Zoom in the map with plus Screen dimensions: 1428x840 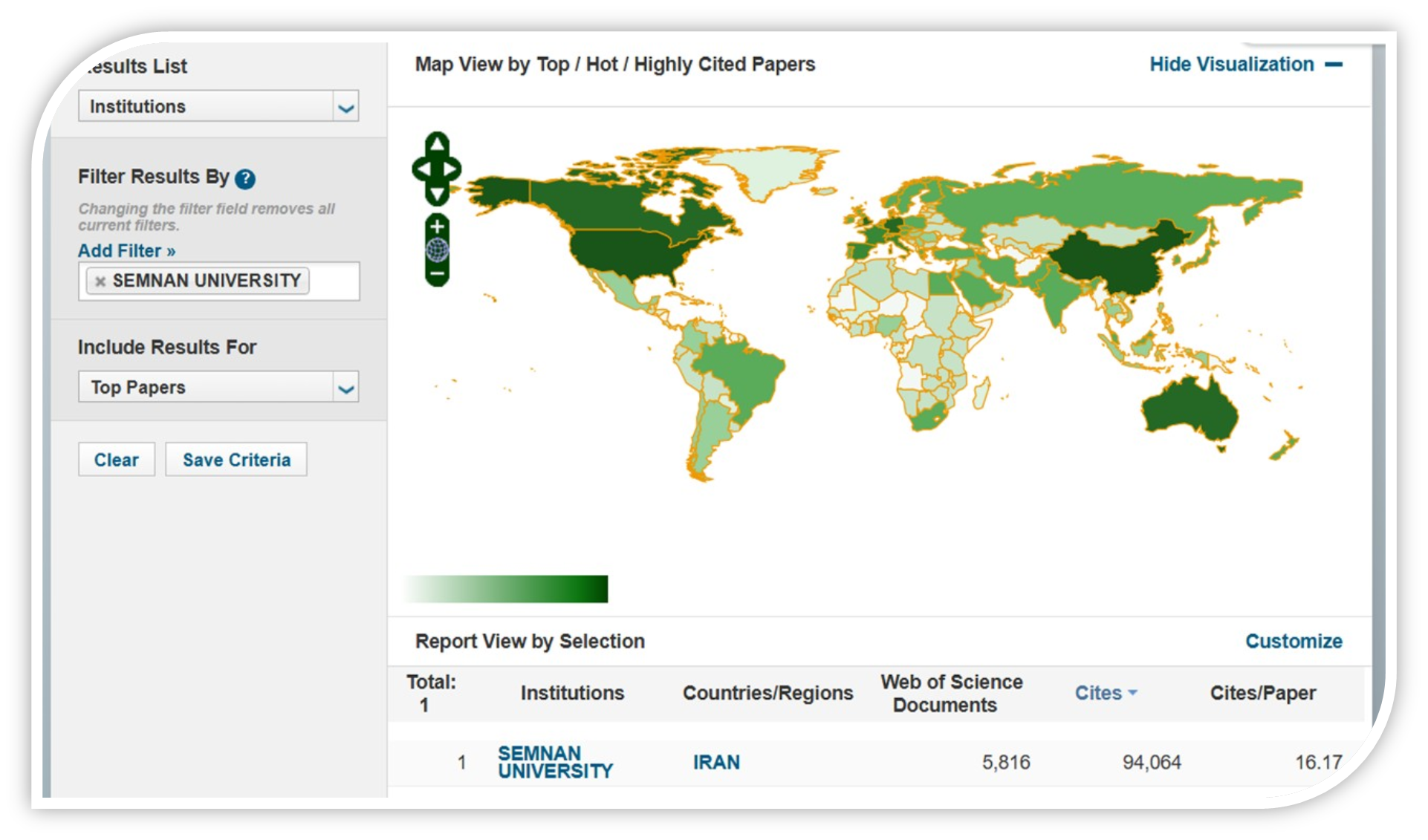click(437, 227)
